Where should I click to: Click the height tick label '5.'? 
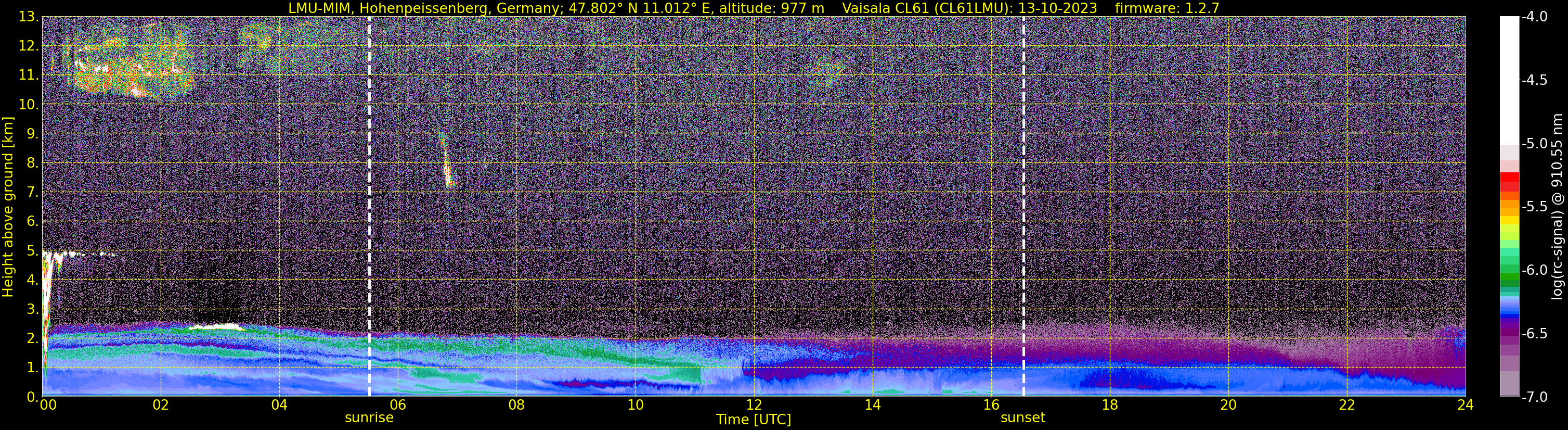click(x=33, y=251)
